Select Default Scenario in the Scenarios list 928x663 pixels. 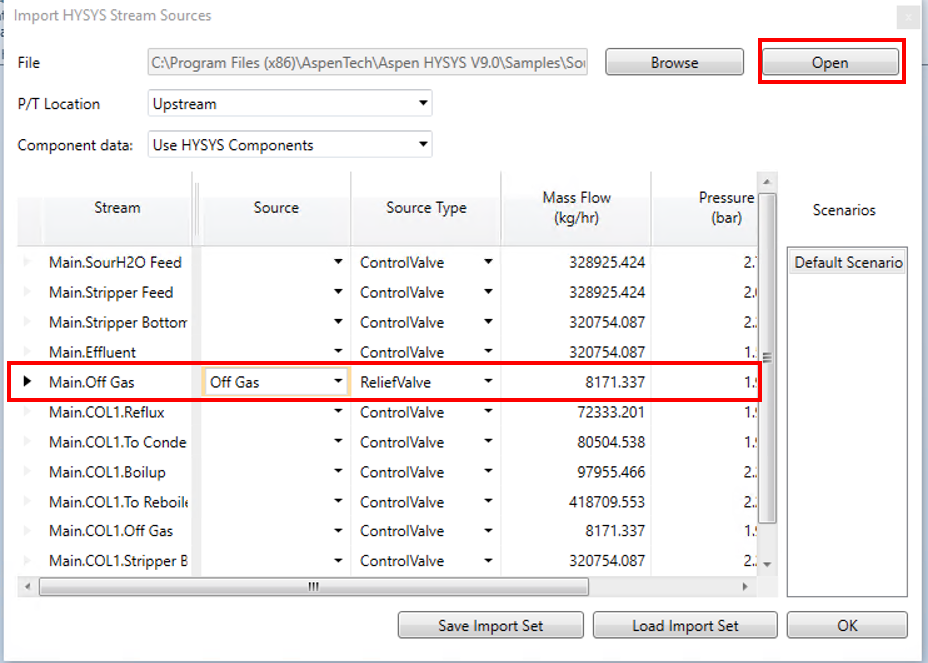[846, 261]
